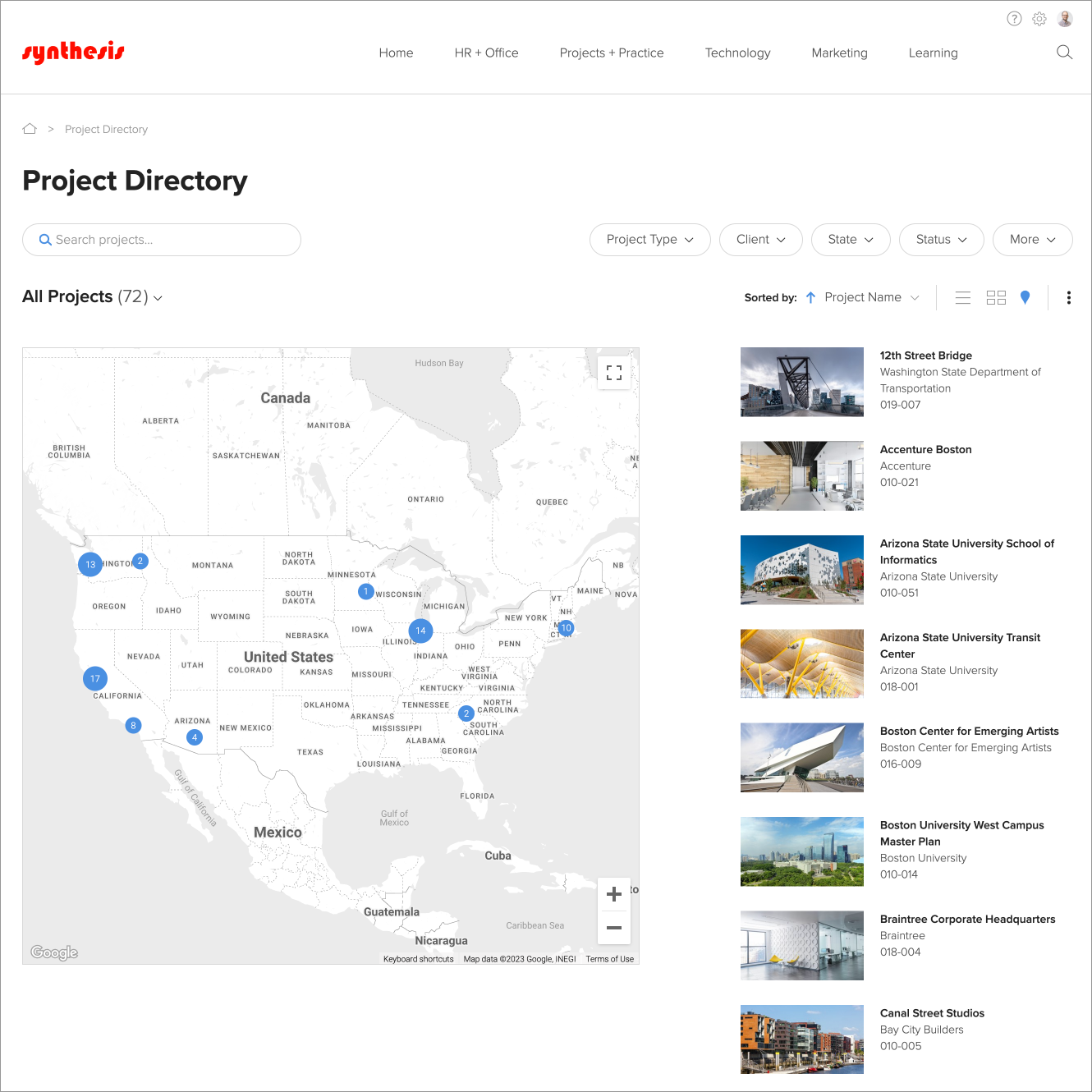Open the Status filter dropdown
This screenshot has height=1092, width=1092.
pos(941,239)
